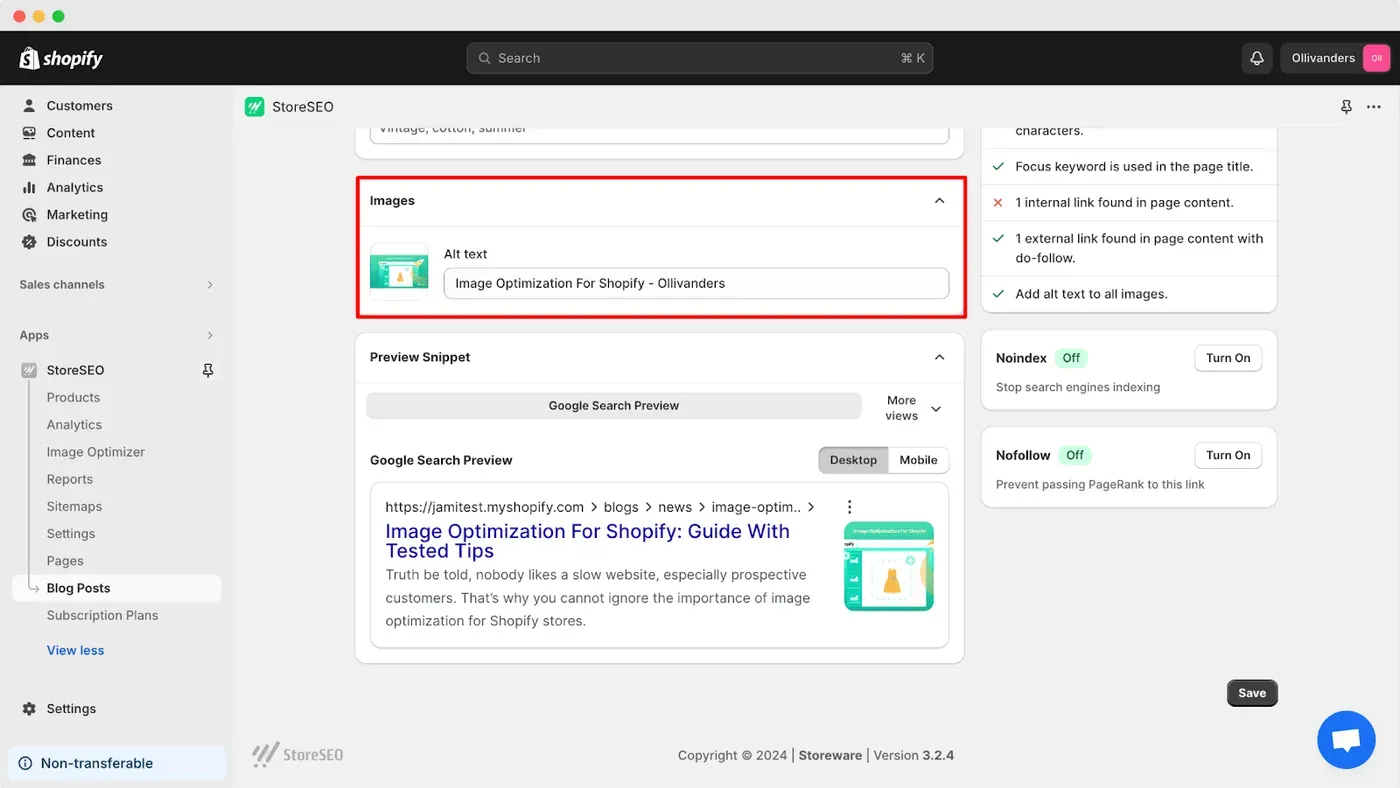This screenshot has width=1400, height=788.
Task: Switch preview to Mobile
Action: [918, 460]
